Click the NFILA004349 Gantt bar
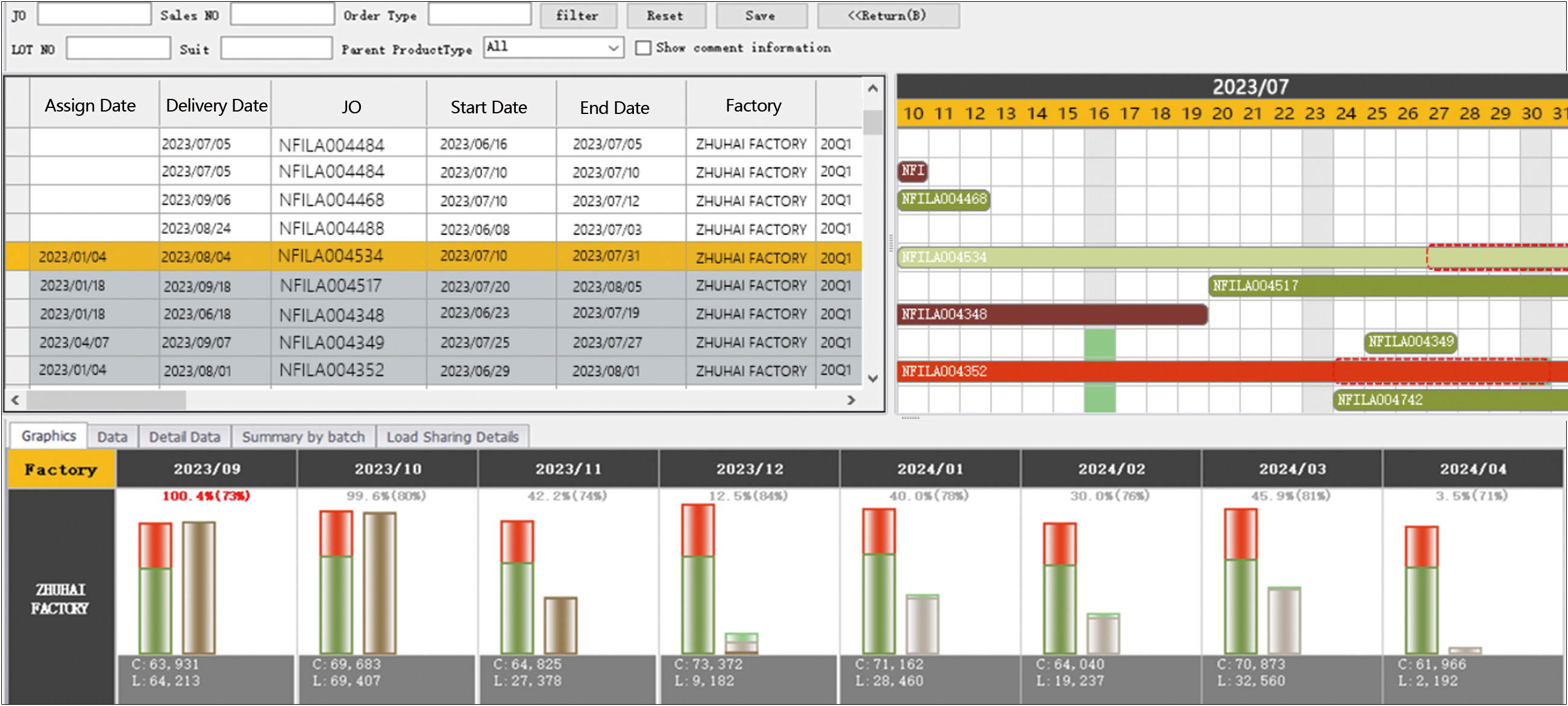Viewport: 1568px width, 706px height. click(1410, 342)
